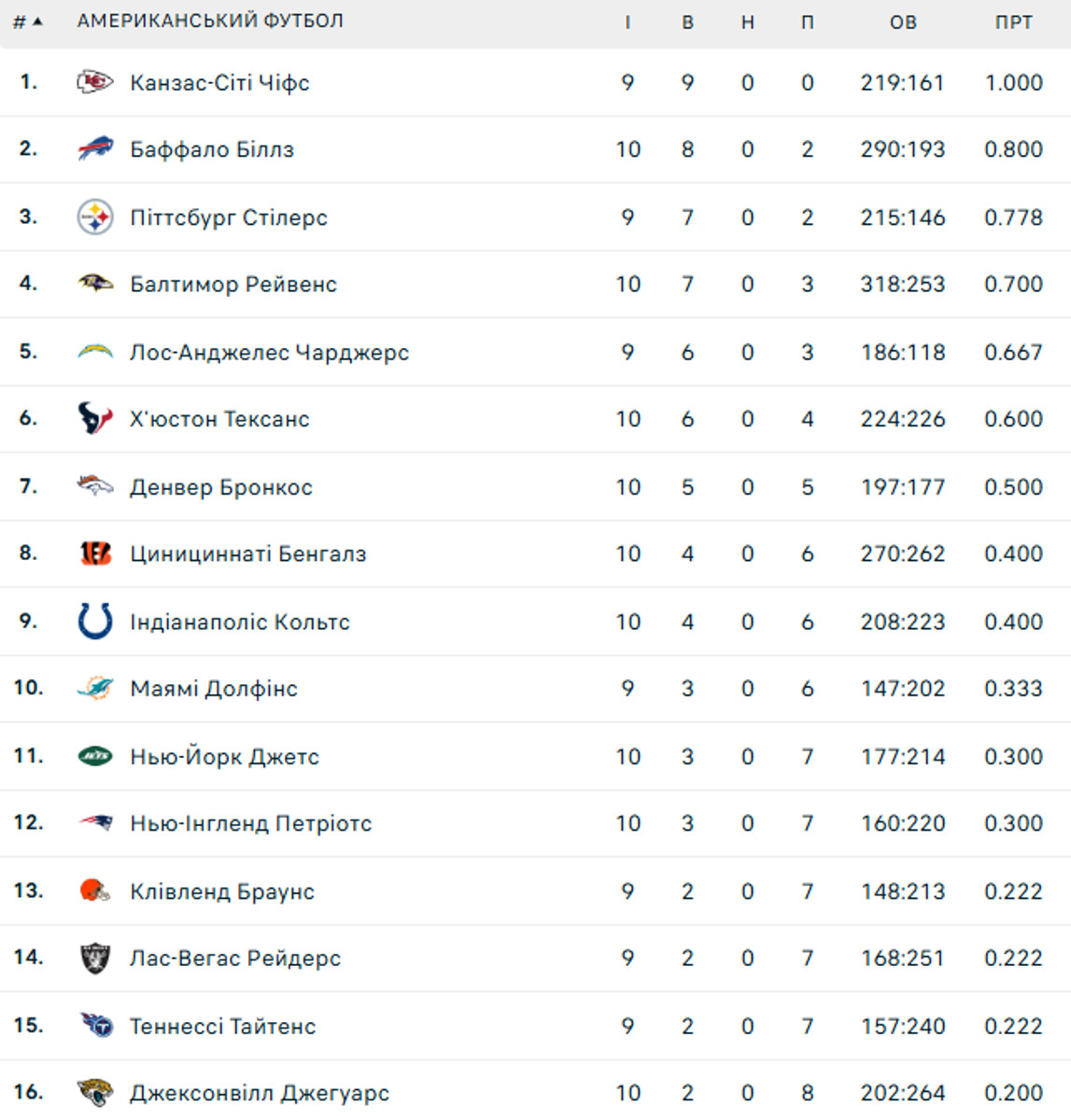Image resolution: width=1071 pixels, height=1120 pixels.
Task: Sort by the ОВ points column header
Action: pyautogui.click(x=903, y=21)
